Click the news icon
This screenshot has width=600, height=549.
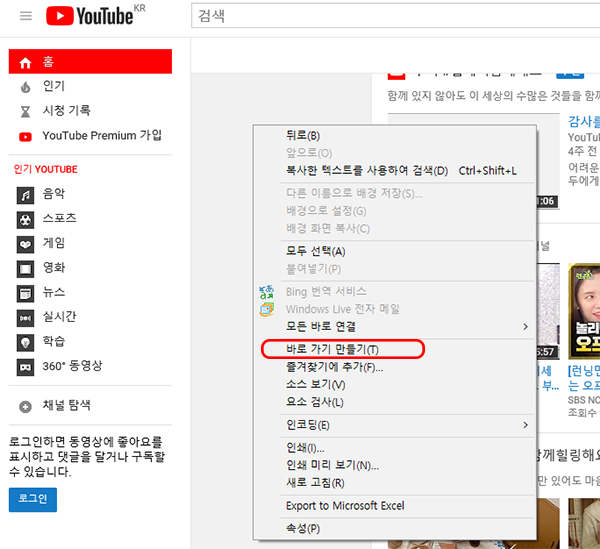25,294
